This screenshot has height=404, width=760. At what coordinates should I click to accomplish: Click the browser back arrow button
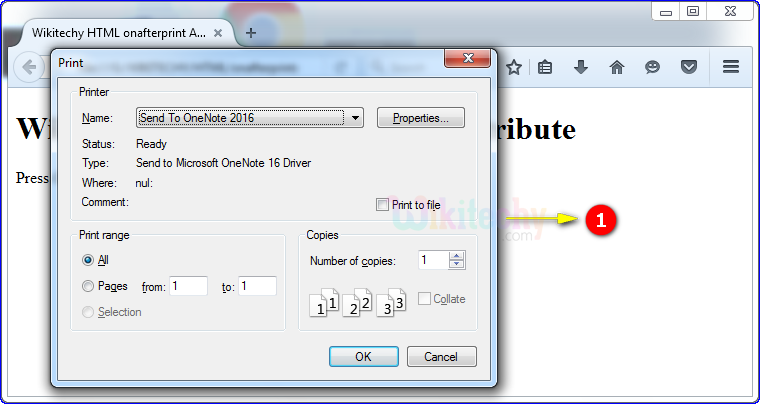[x=31, y=68]
